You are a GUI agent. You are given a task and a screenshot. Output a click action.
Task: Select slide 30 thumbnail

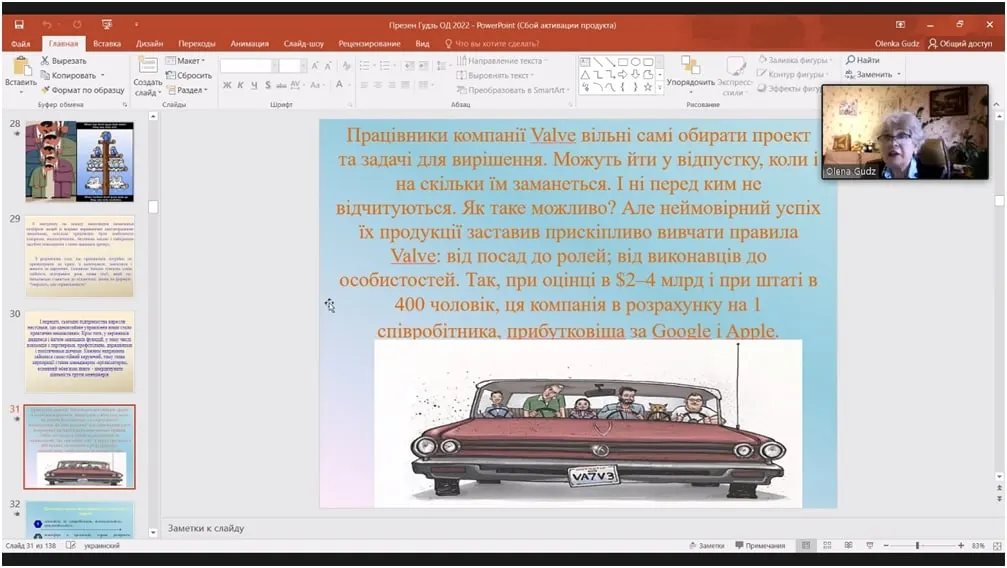coord(80,351)
